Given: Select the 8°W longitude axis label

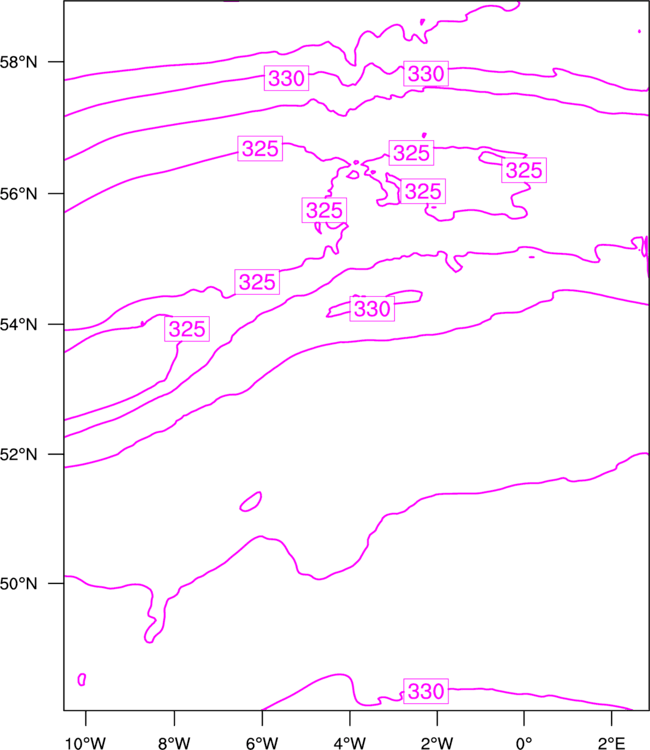Looking at the screenshot, I should (x=174, y=743).
